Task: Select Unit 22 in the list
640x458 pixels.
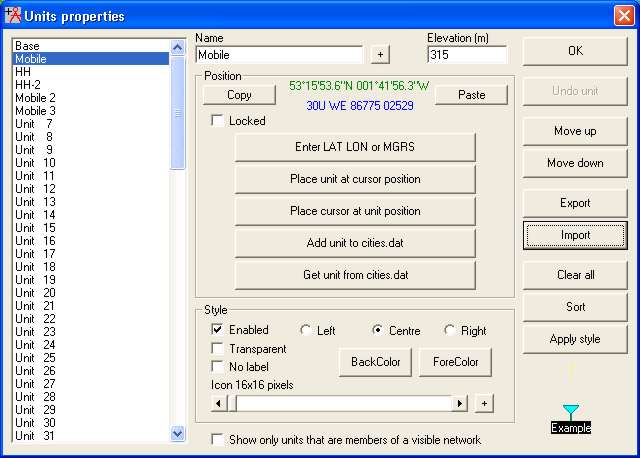Action: [91, 319]
